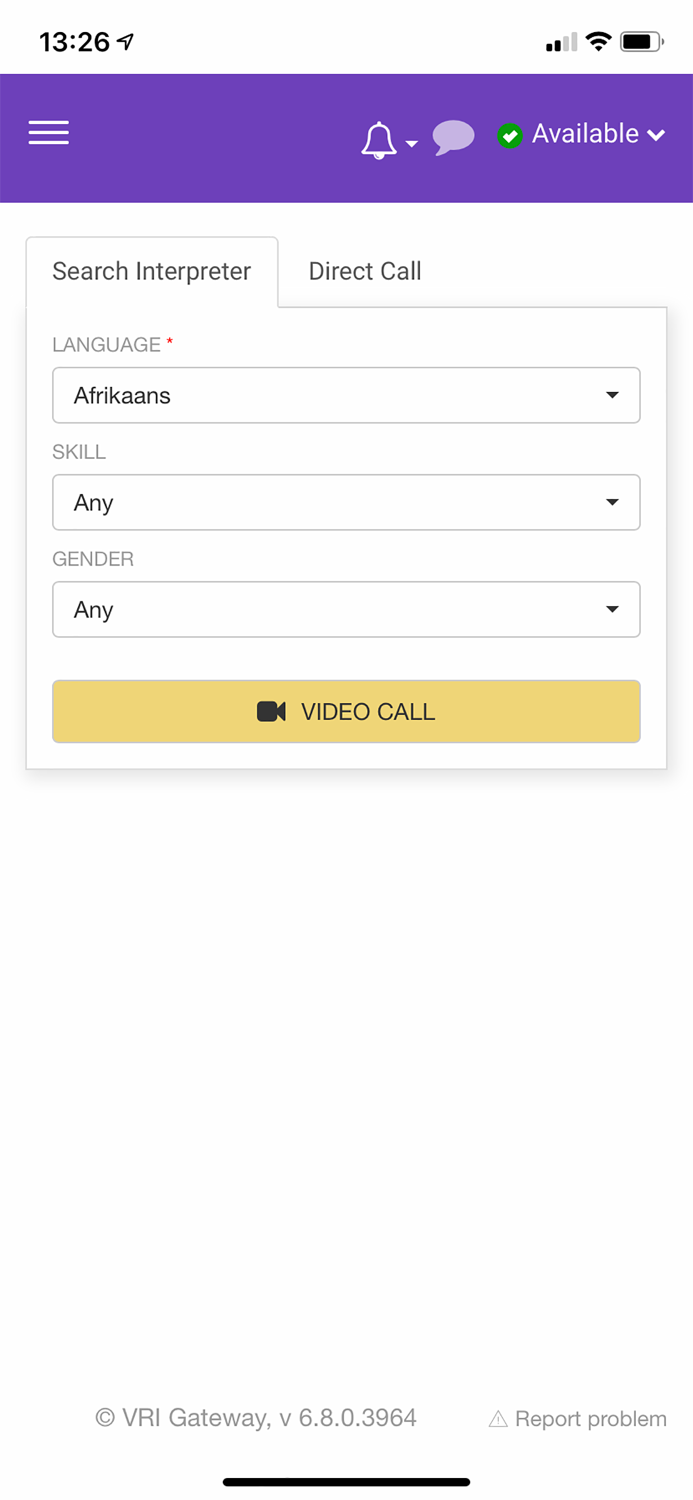Select the Search Interpreter tab
The height and width of the screenshot is (1500, 693).
pos(151,271)
